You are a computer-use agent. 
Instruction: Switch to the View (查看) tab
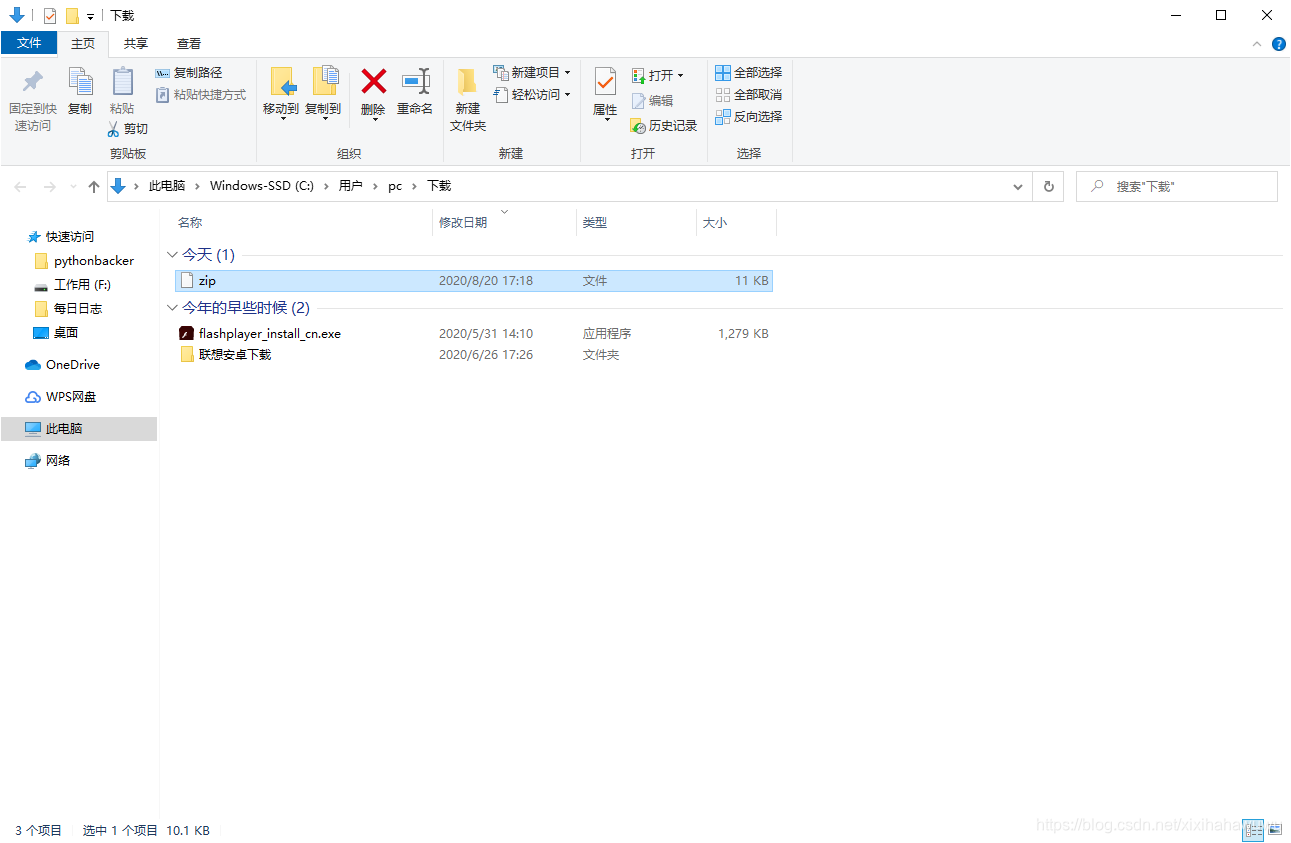[x=189, y=44]
